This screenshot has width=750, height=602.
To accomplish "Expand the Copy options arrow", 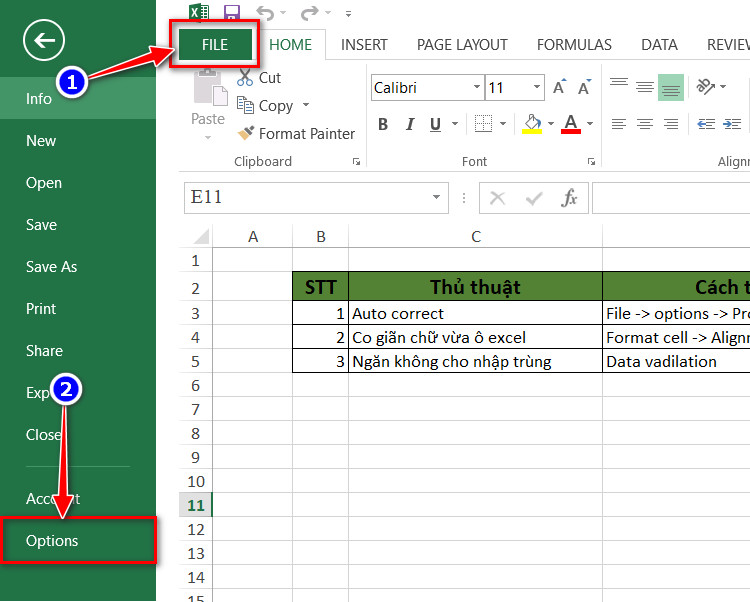I will click(x=306, y=105).
